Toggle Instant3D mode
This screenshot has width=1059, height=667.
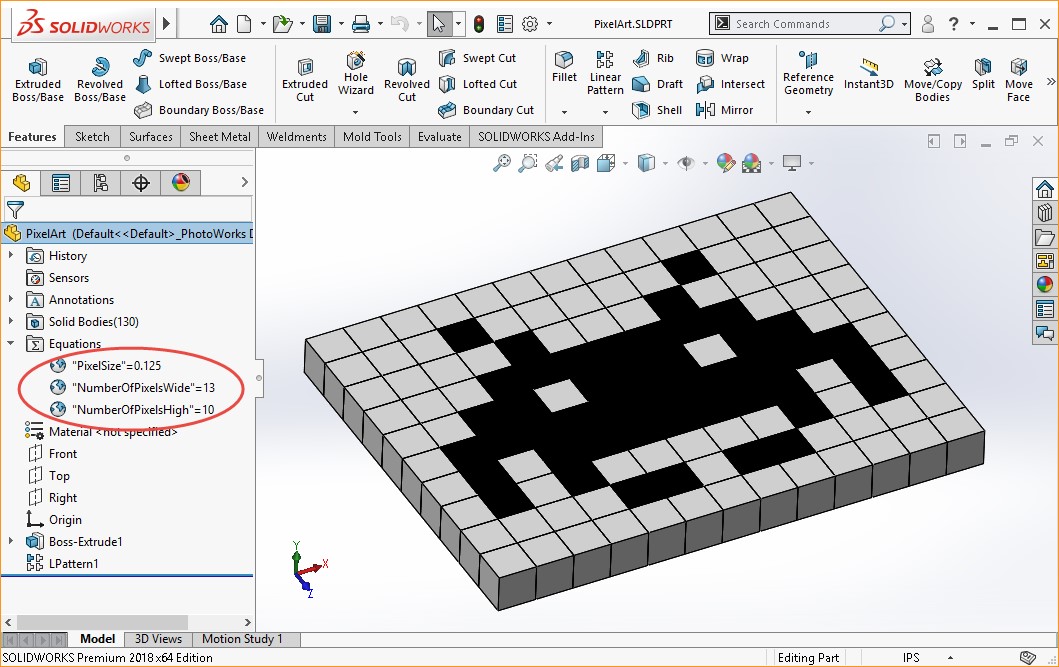pos(869,74)
